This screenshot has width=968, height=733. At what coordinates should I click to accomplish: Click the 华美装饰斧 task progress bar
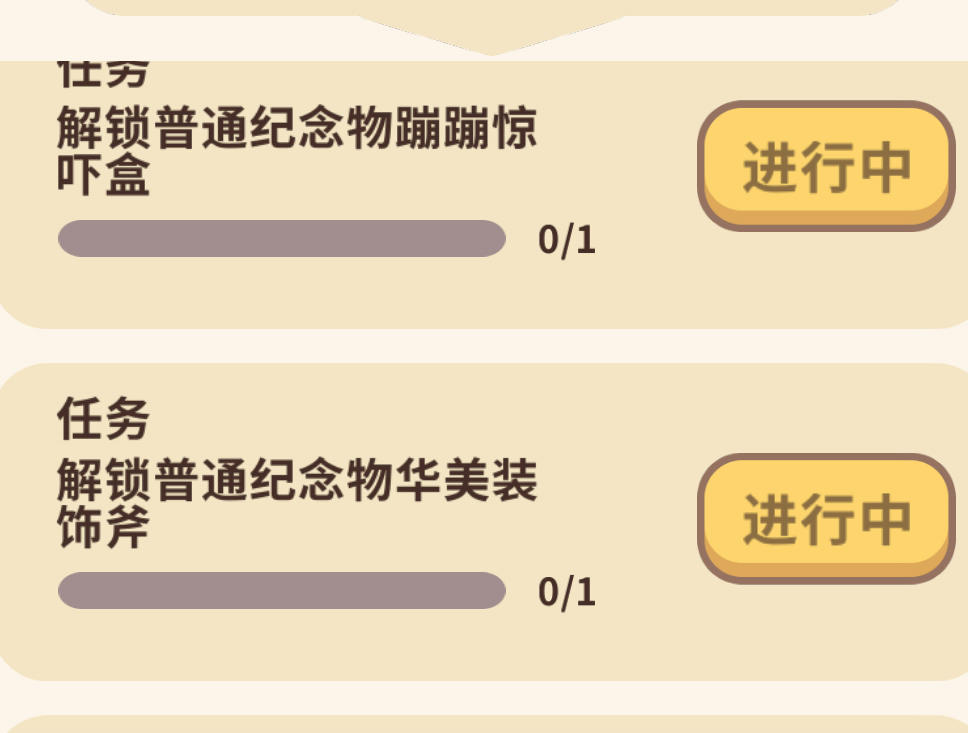282,591
